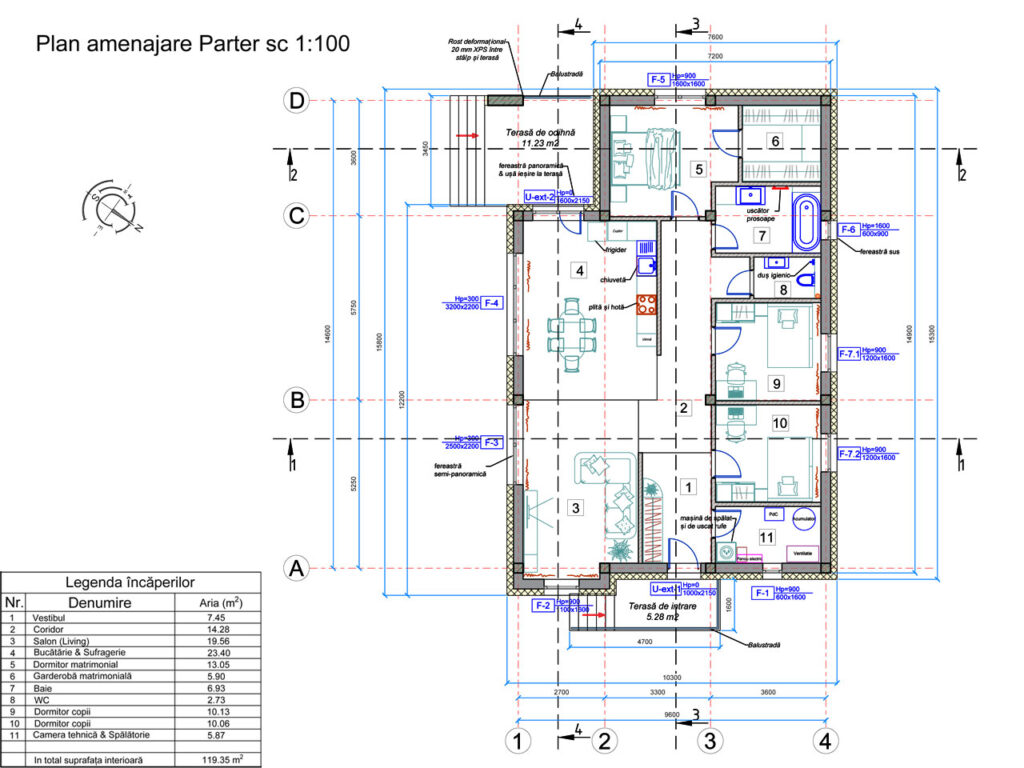Click the 19.56 area of Salon (Living)

218,641
